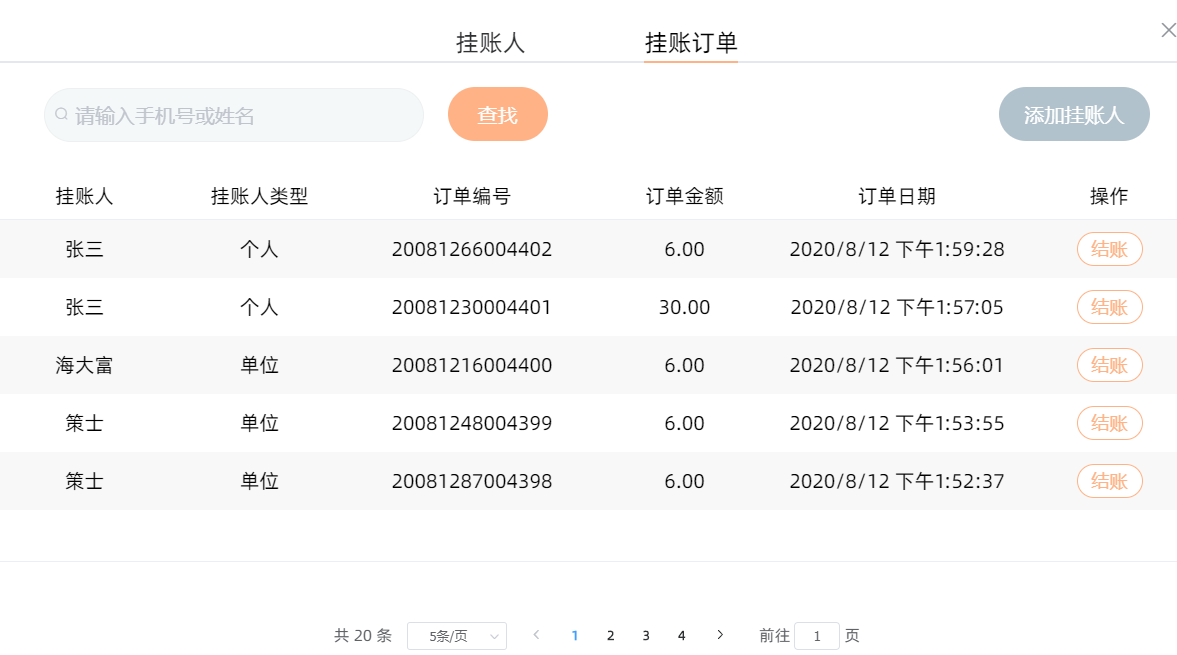Jump to page 2 in pagination

point(610,635)
